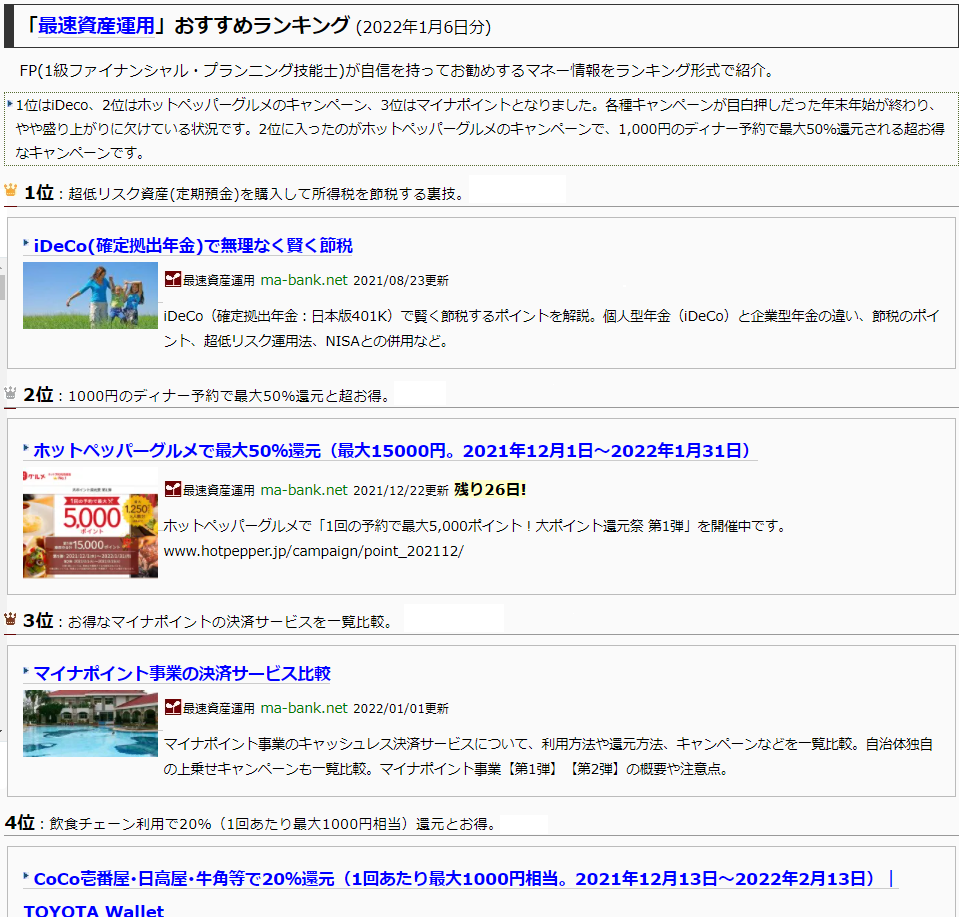The image size is (959, 917).
Task: Click the FP(1級ファイナンシャル・プランニング技能士) intro sentence
Action: pos(398,70)
